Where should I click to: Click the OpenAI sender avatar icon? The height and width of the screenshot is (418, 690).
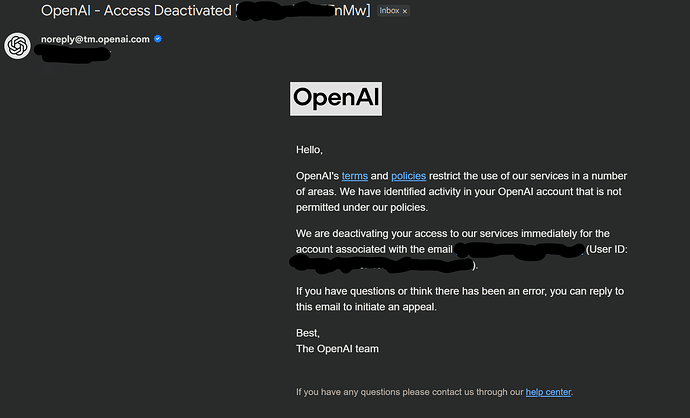pyautogui.click(x=17, y=46)
